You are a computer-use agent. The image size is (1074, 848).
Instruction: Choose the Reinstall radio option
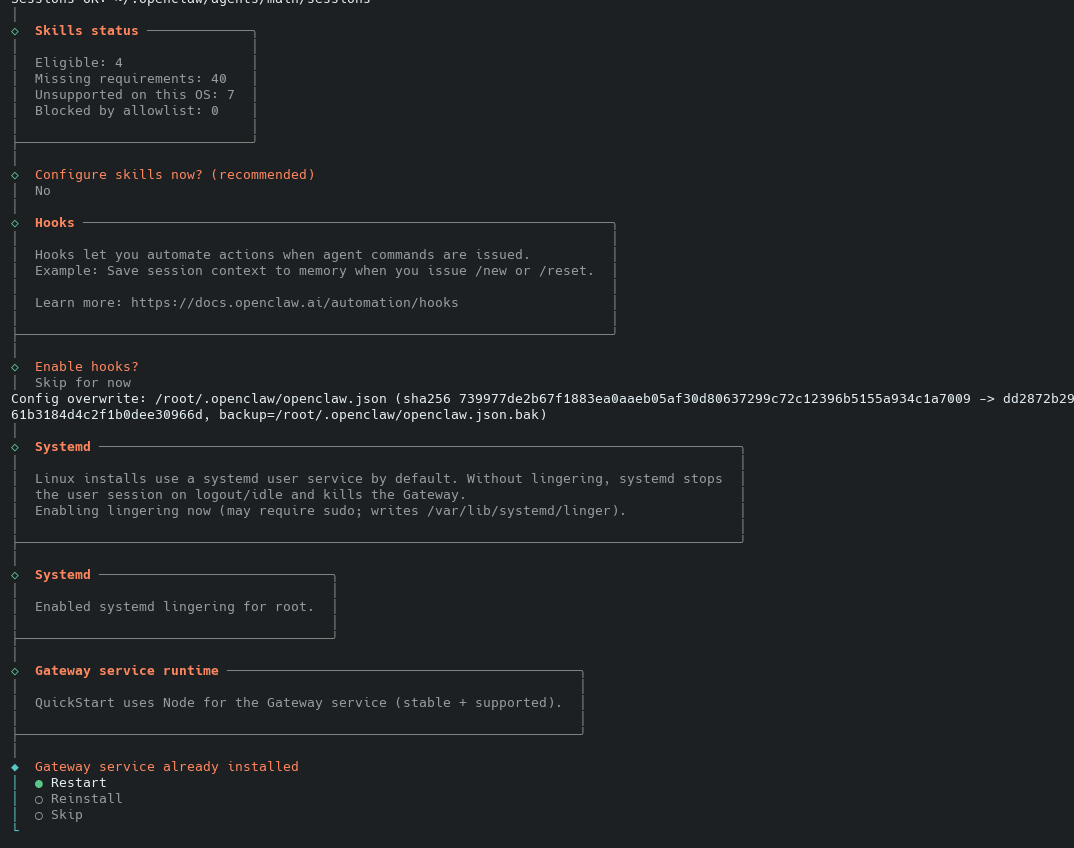[86, 799]
